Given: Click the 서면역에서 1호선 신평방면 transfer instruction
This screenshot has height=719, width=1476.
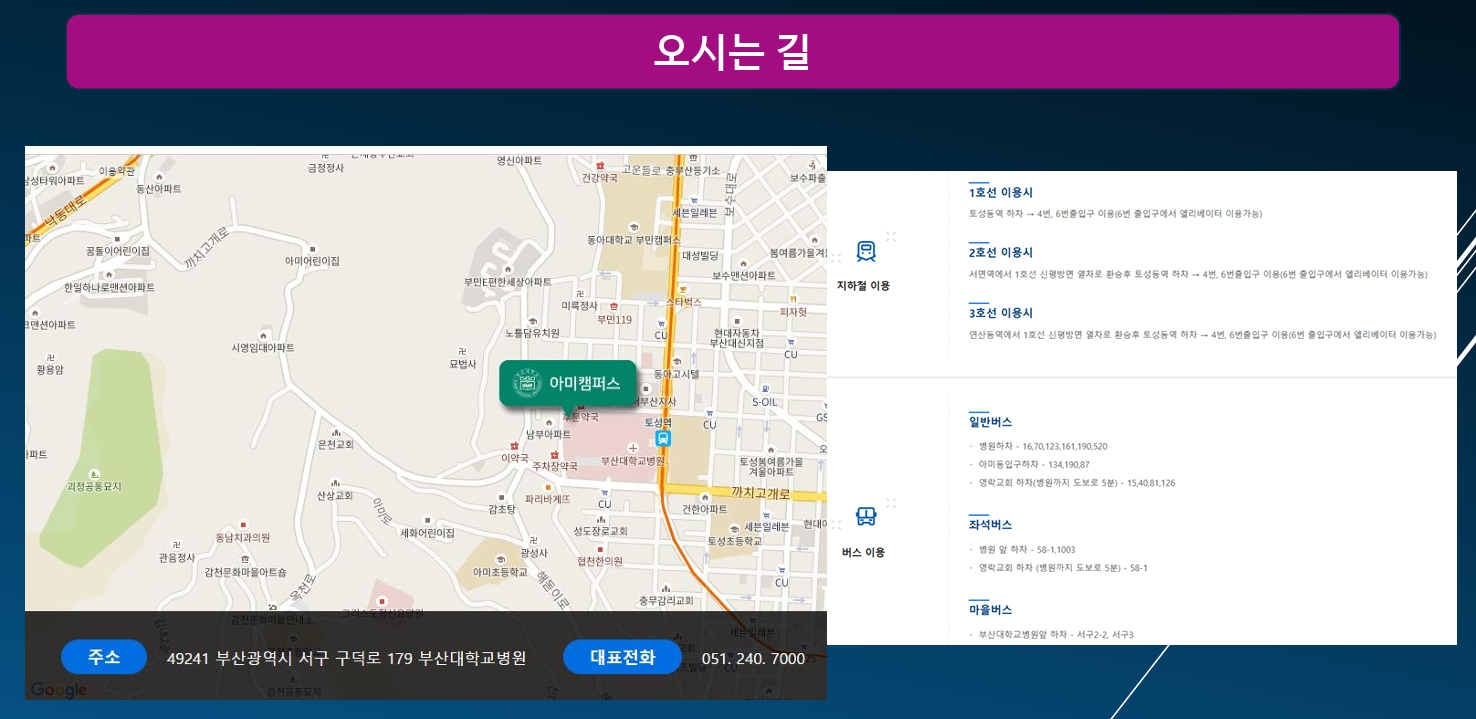Looking at the screenshot, I should [x=1198, y=274].
